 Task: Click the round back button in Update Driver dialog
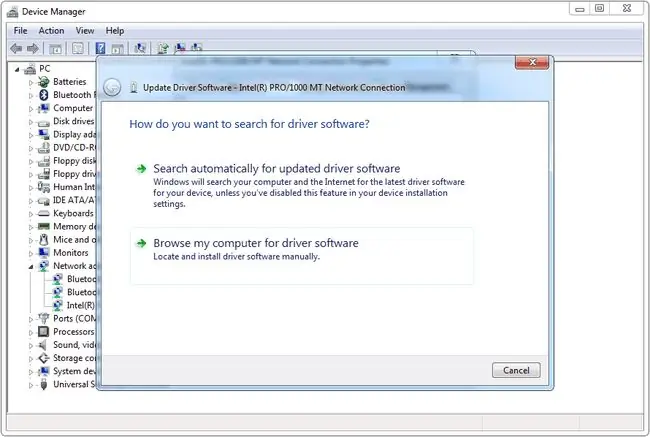coord(112,87)
